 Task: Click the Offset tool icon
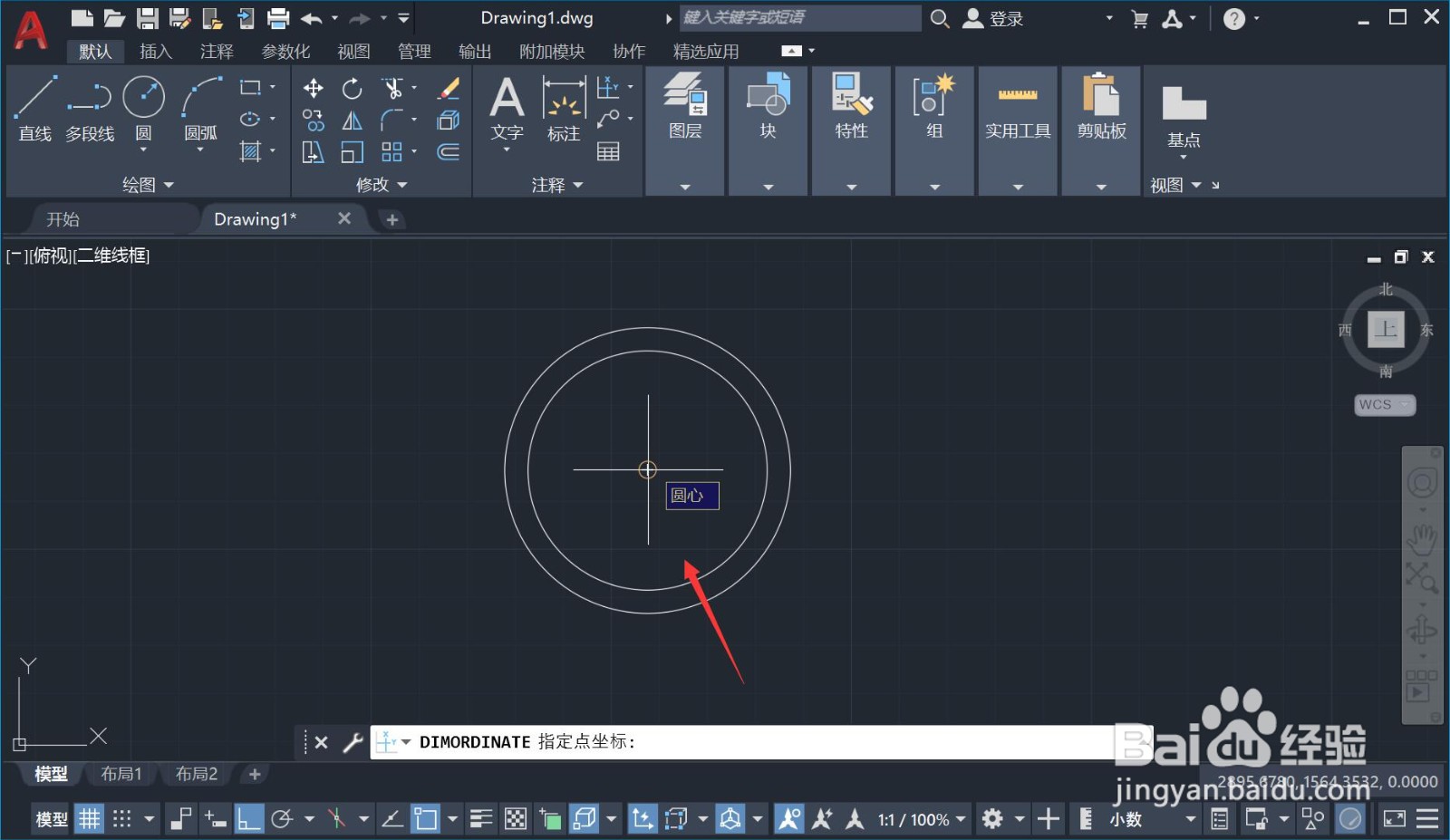point(449,151)
